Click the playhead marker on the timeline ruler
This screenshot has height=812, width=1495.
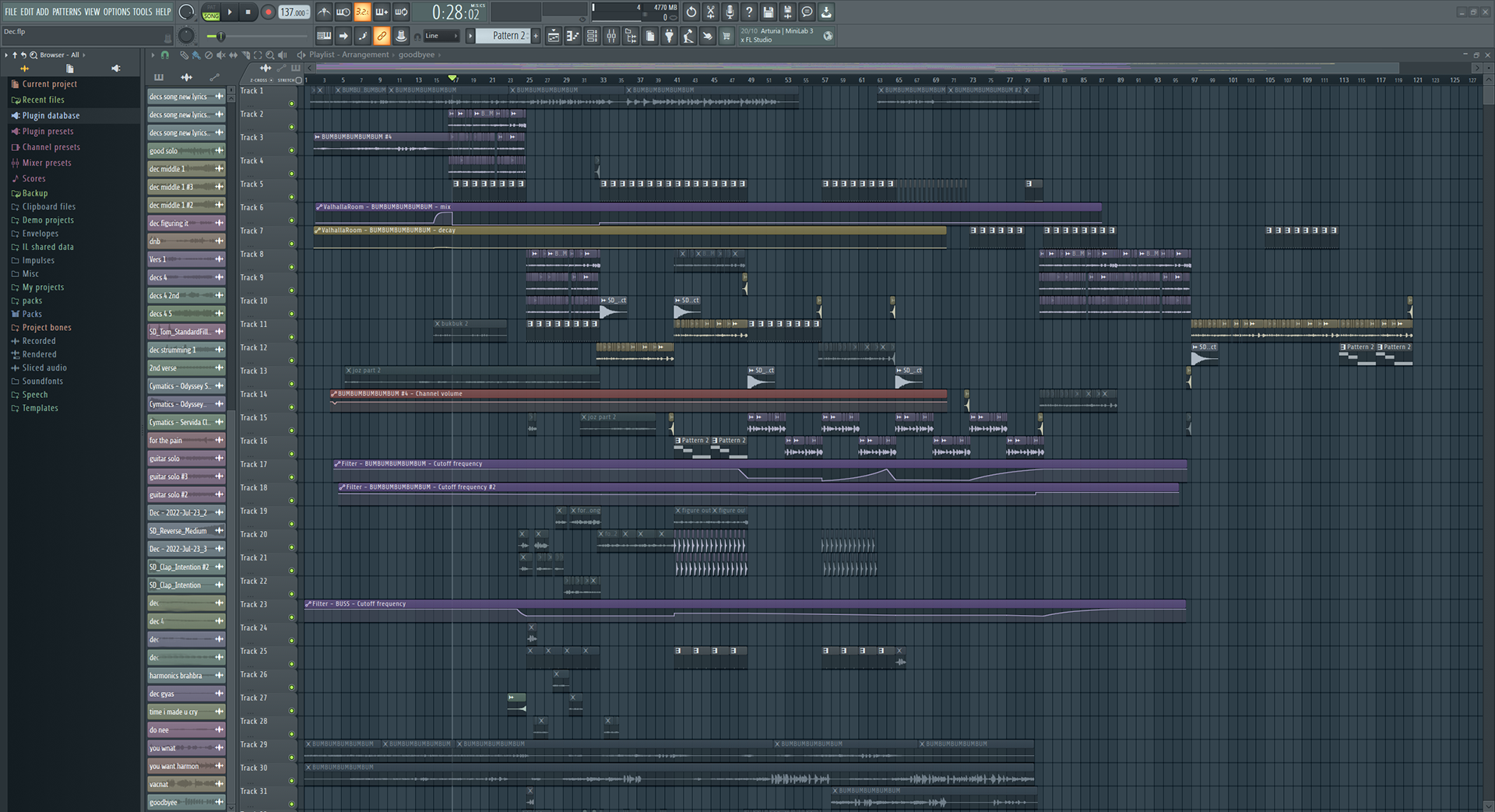tap(453, 79)
